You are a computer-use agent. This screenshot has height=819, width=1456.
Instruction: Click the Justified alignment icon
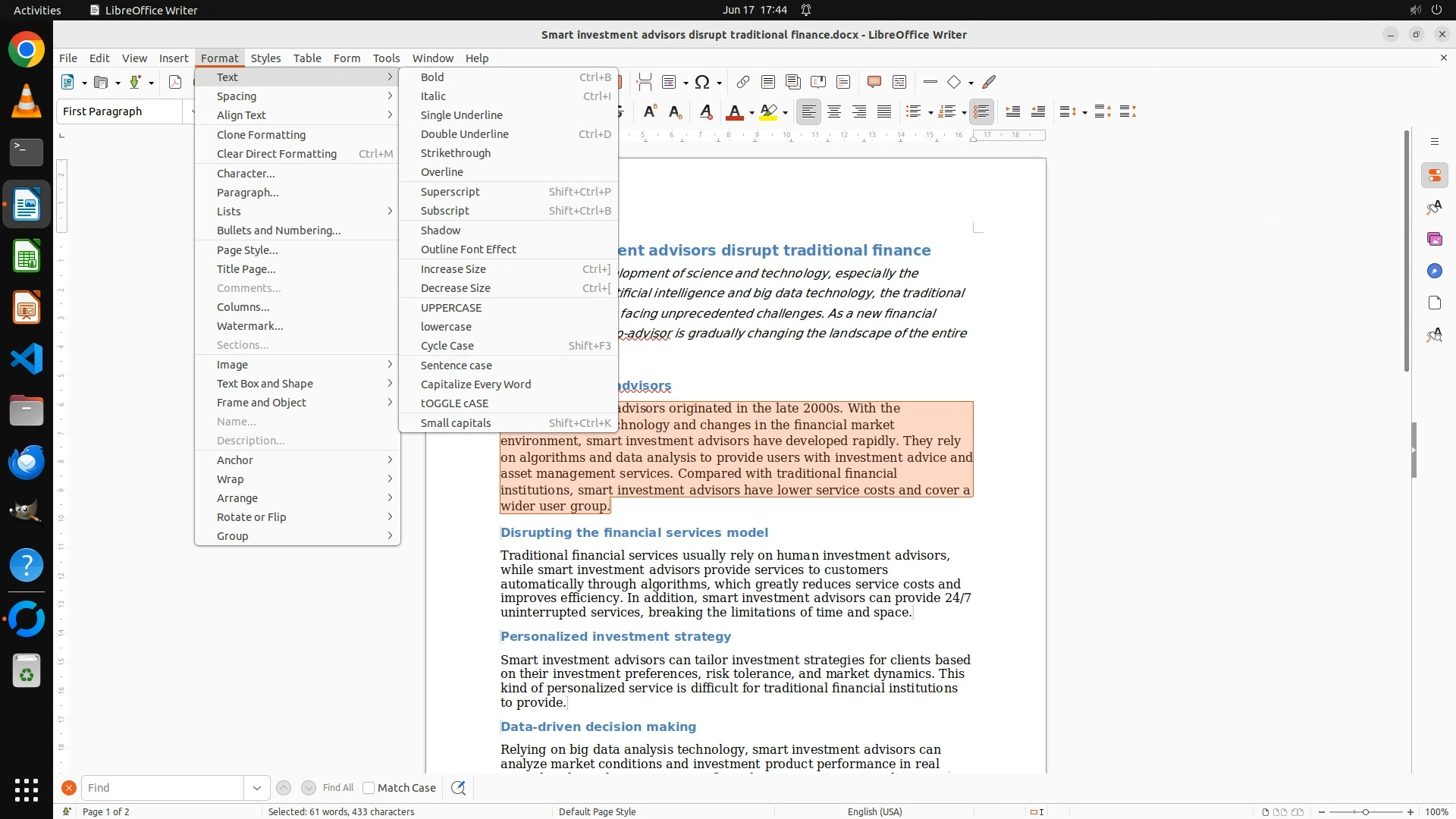tap(884, 112)
